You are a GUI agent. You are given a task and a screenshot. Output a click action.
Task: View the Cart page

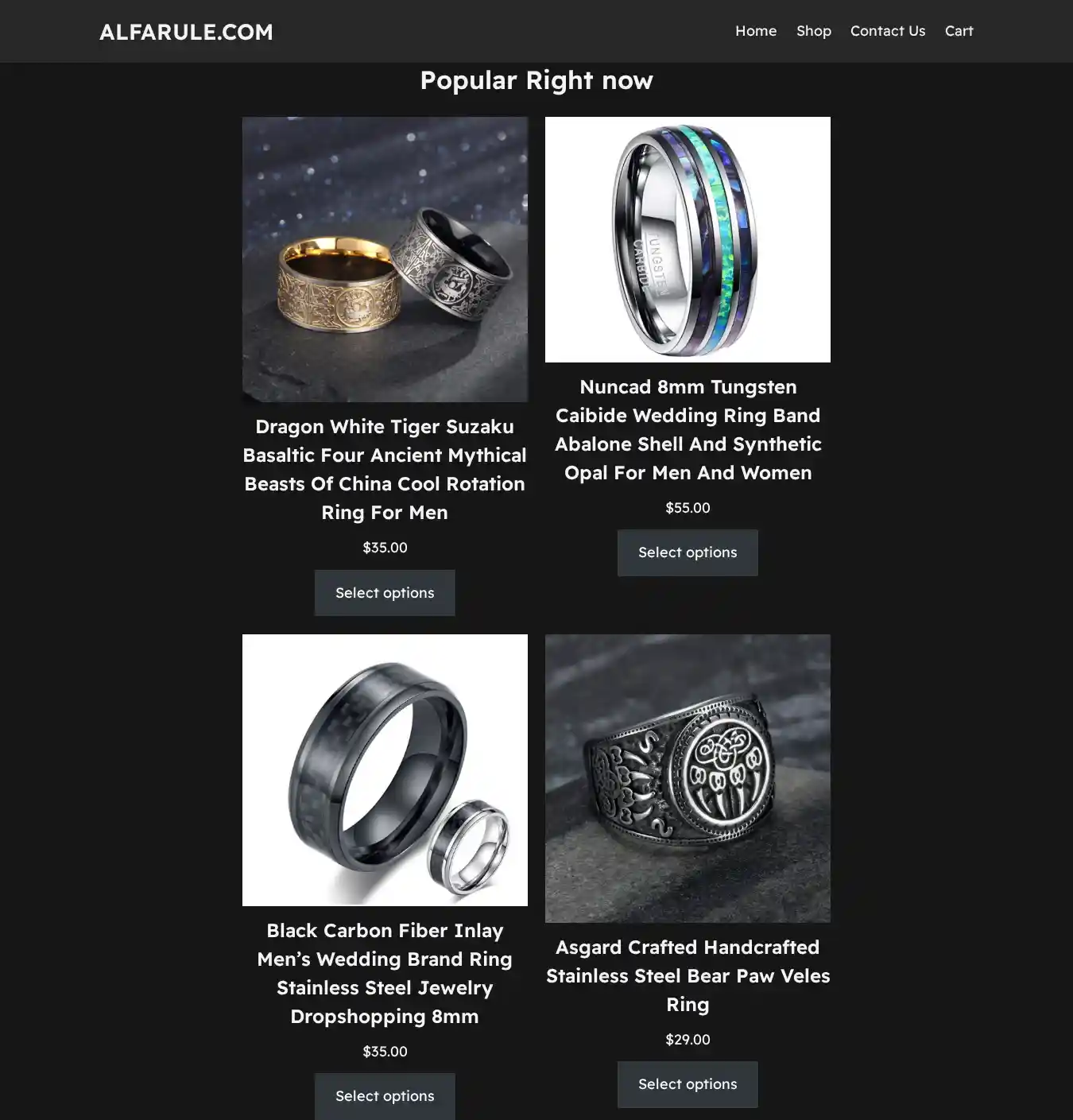tap(959, 31)
